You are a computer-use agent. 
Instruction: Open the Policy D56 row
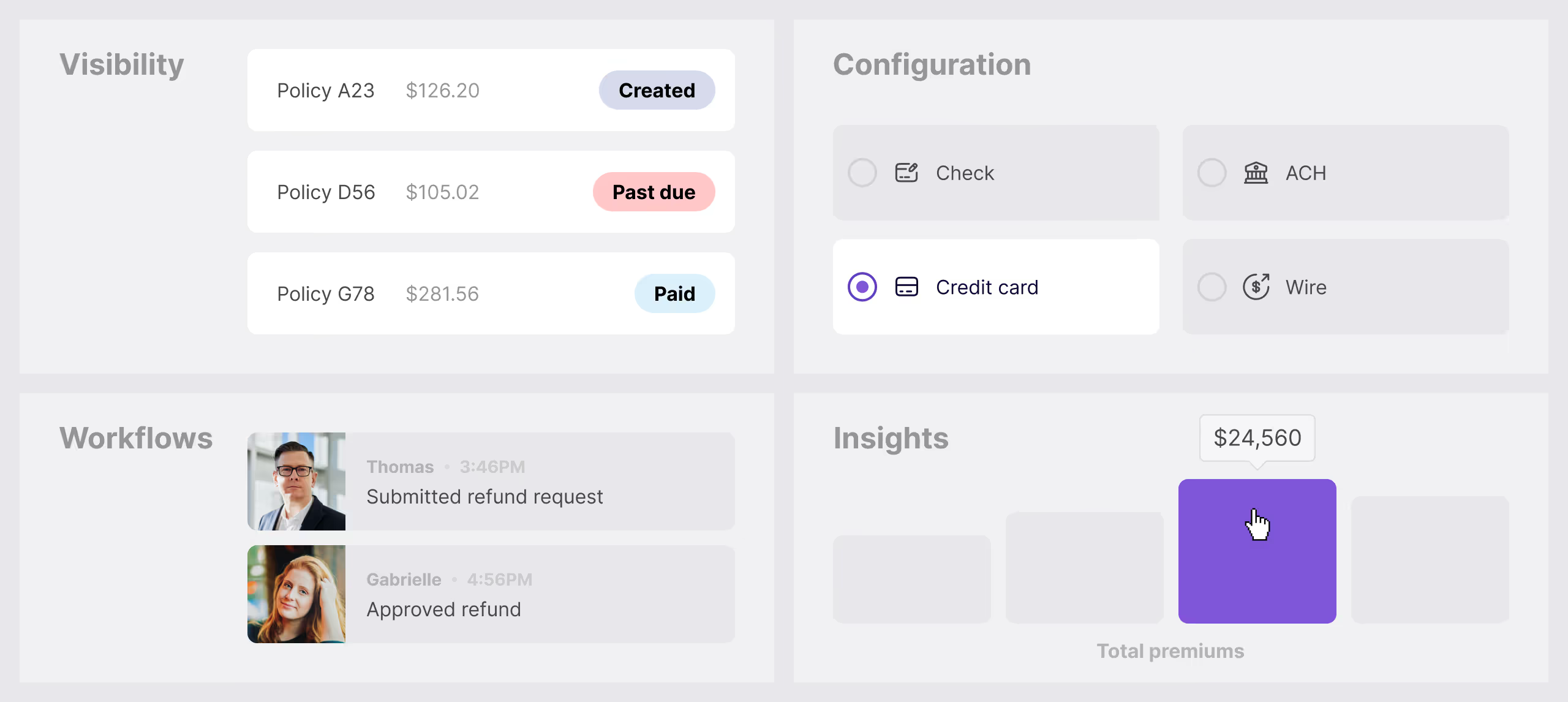[429, 192]
